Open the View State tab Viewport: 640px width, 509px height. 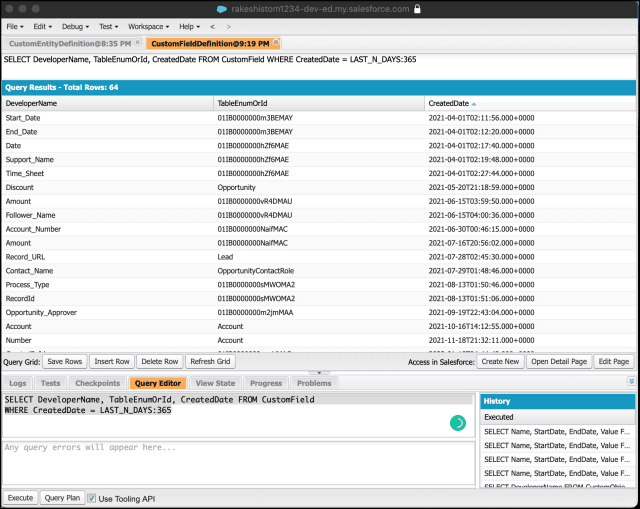(x=215, y=383)
